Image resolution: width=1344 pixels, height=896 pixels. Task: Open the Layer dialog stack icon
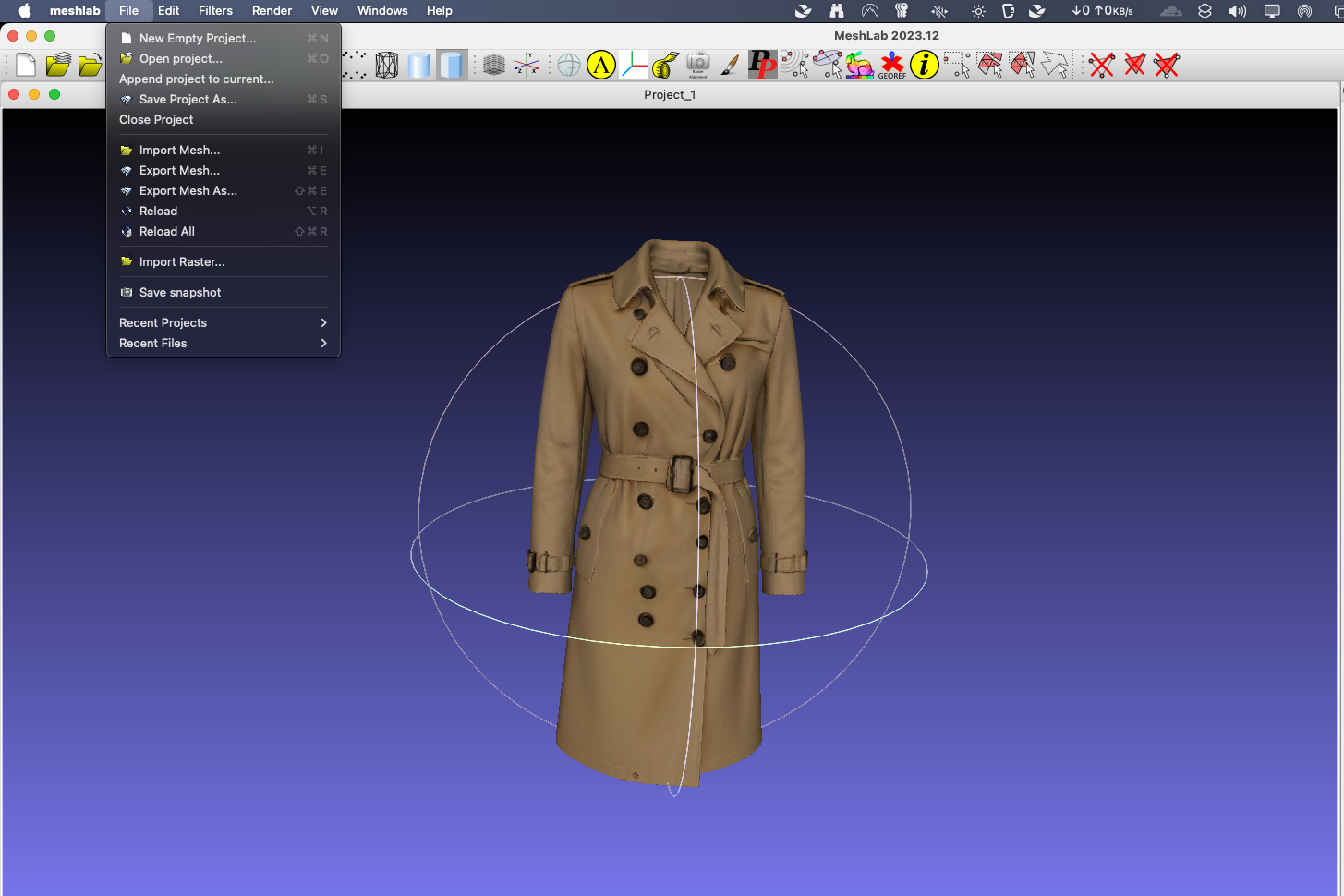click(x=494, y=65)
